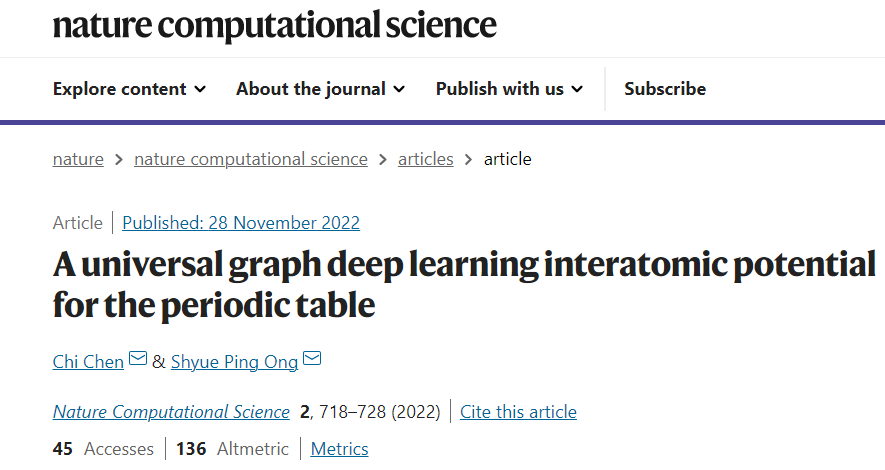Open the articles breadcrumb link
This screenshot has height=470, width=885.
click(426, 160)
